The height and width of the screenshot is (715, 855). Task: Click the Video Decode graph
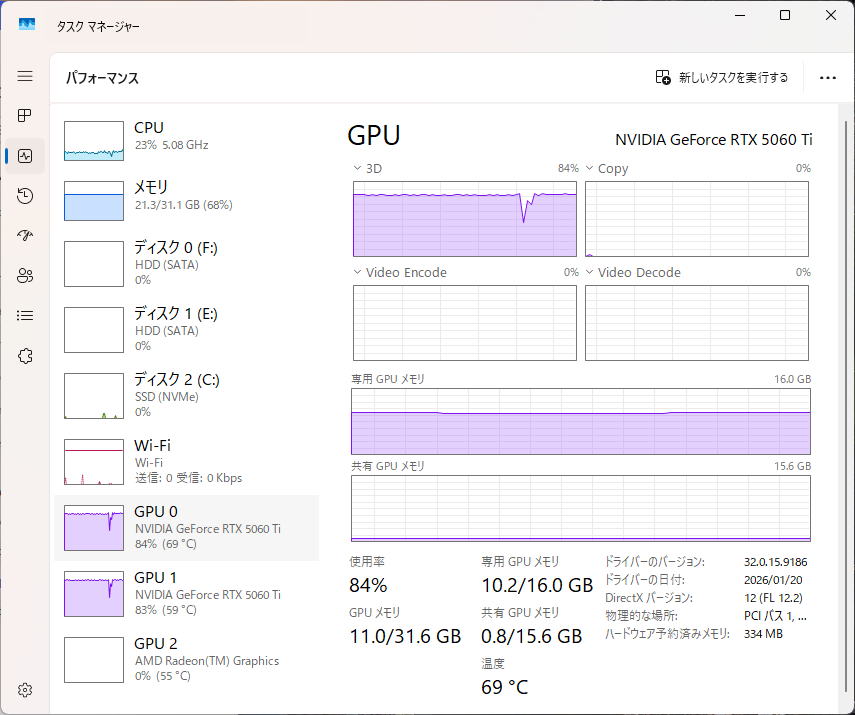coord(697,323)
